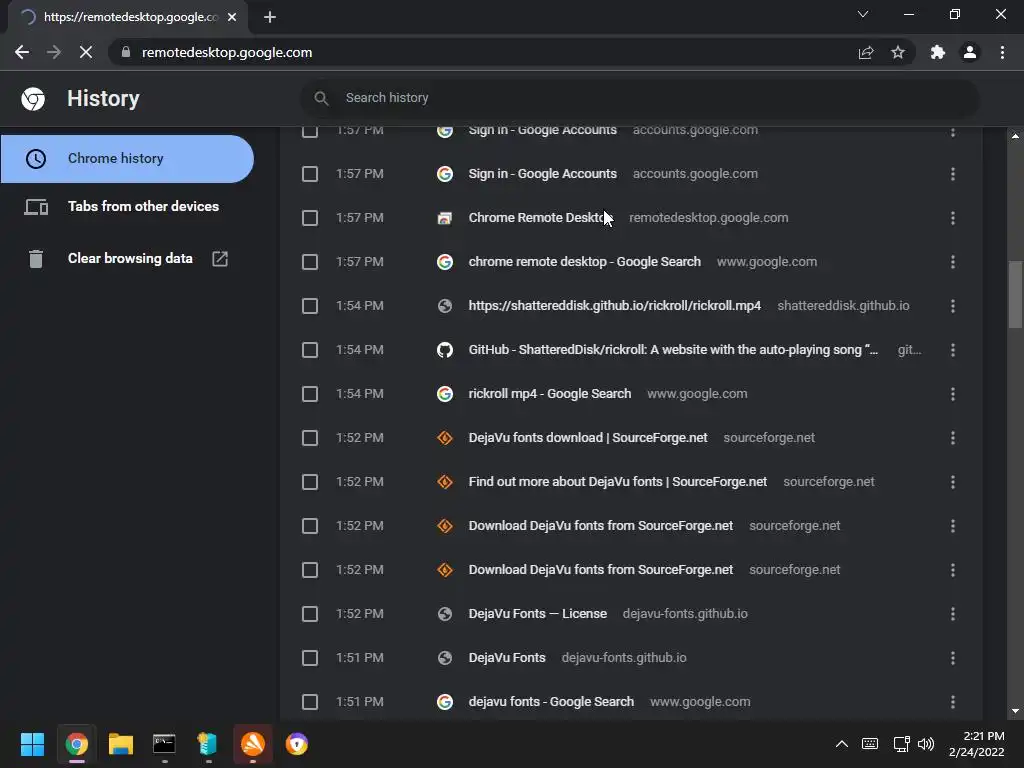Check the rickroll.mp4 URL entry
1024x768 pixels.
pos(310,306)
